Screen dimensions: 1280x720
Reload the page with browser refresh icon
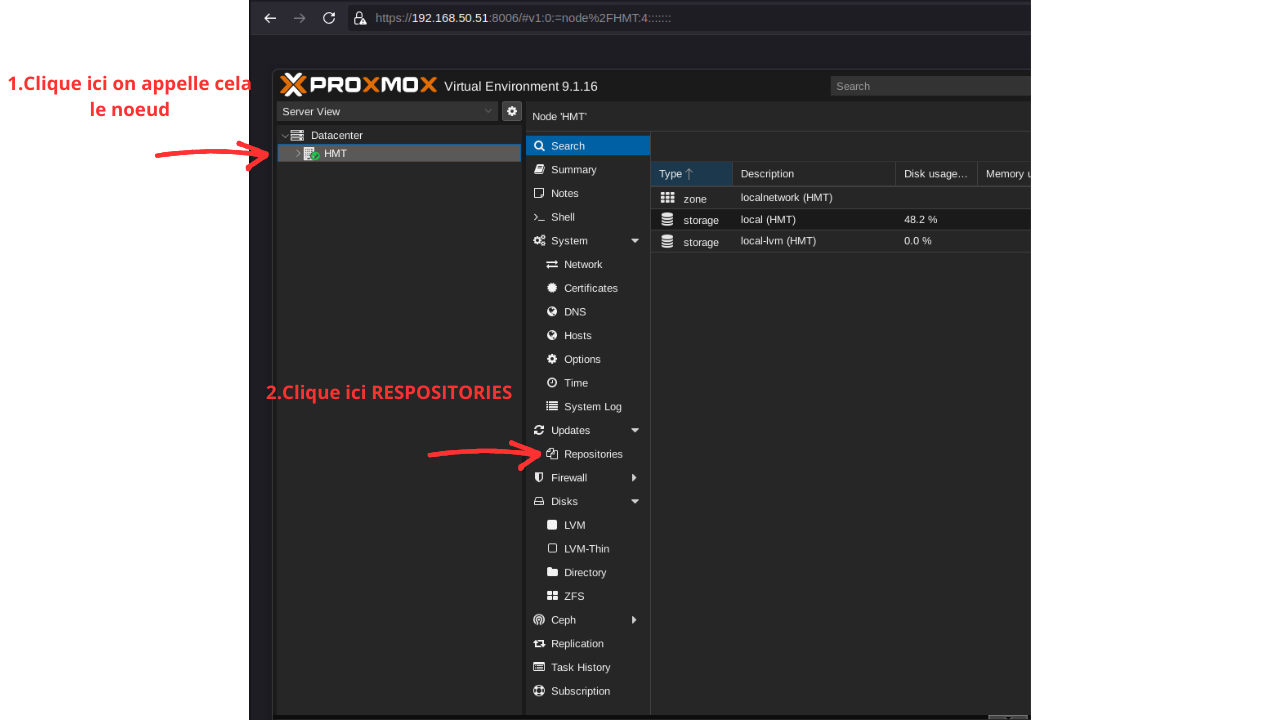329,18
